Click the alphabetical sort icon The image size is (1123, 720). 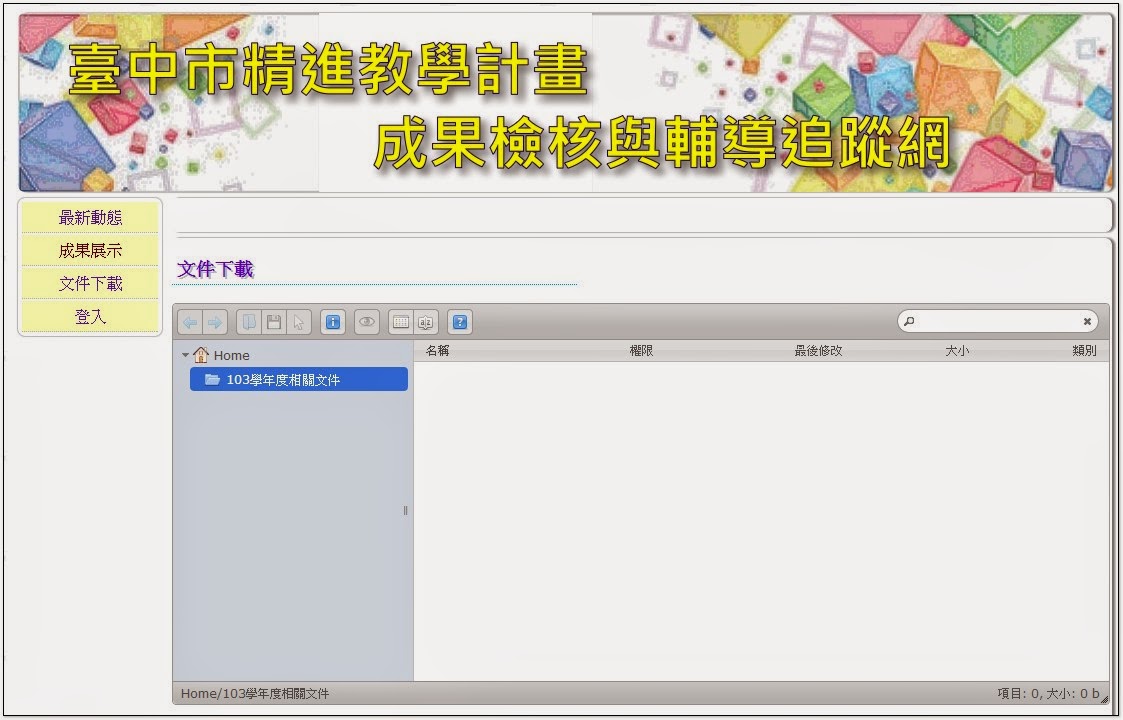click(x=425, y=322)
